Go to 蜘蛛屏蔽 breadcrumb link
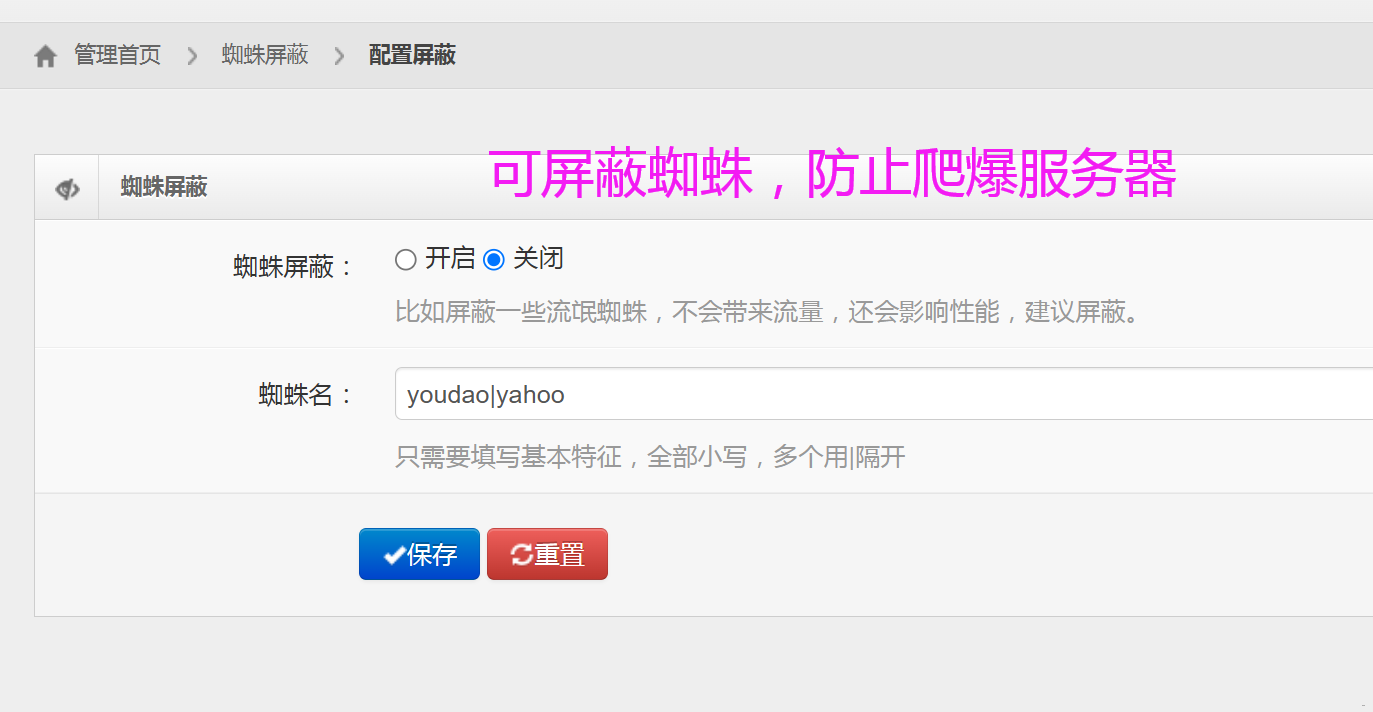 coord(265,55)
